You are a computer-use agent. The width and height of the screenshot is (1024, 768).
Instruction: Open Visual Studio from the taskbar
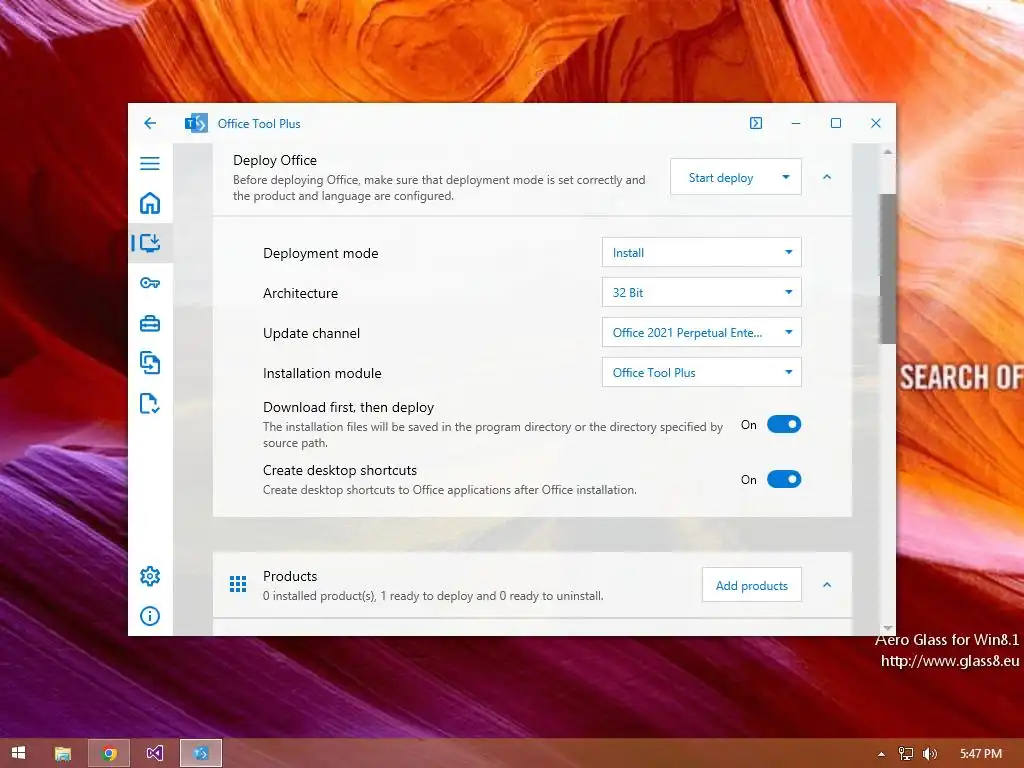(x=155, y=754)
